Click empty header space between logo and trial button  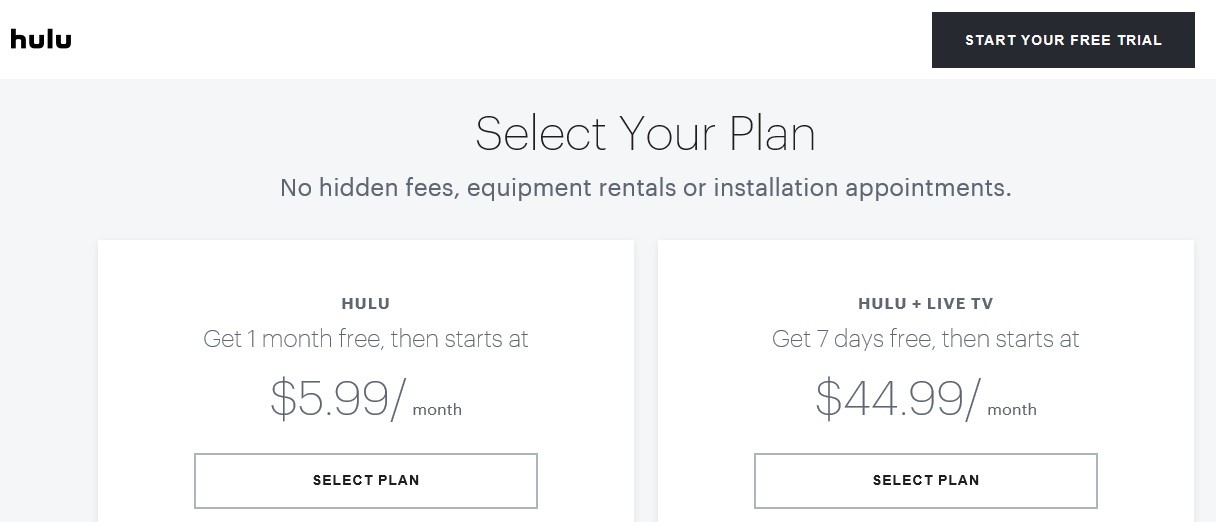click(x=500, y=40)
